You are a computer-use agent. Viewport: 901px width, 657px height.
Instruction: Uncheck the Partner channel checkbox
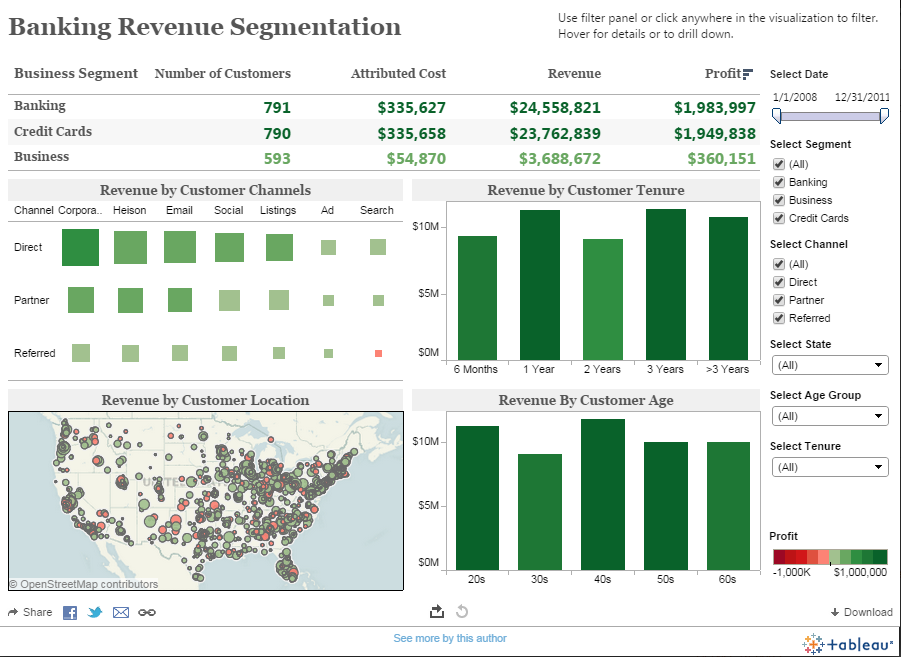tap(779, 300)
